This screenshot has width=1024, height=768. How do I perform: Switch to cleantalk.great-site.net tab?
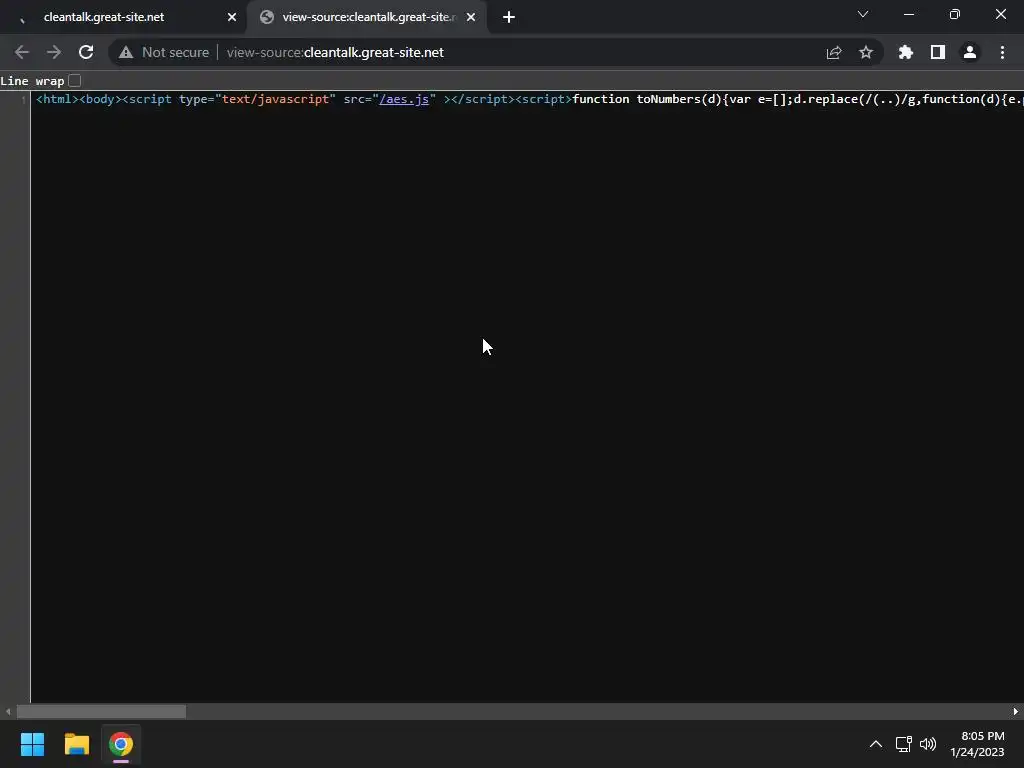[x=123, y=17]
